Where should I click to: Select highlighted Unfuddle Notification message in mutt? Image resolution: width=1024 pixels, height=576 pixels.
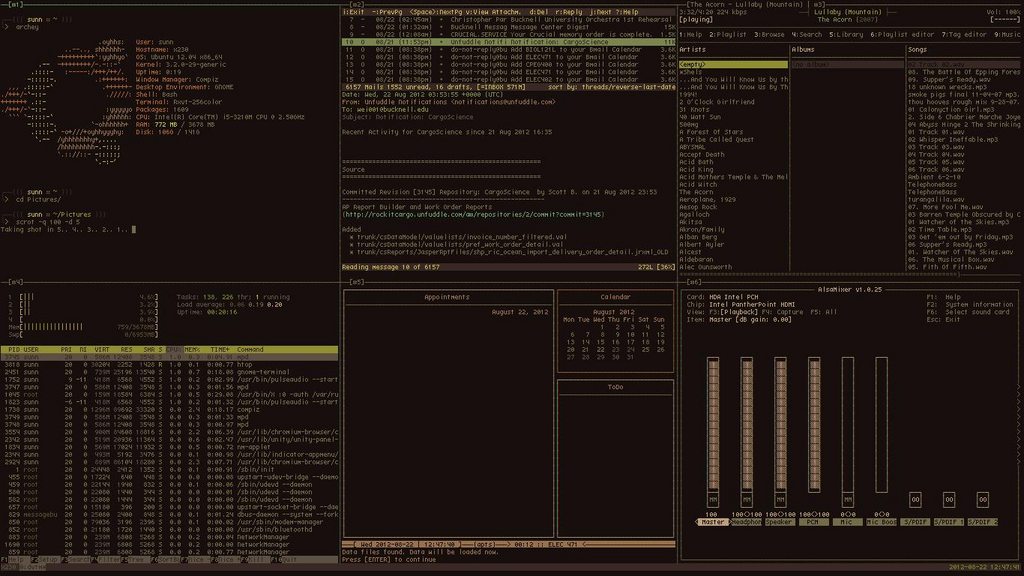coord(509,42)
